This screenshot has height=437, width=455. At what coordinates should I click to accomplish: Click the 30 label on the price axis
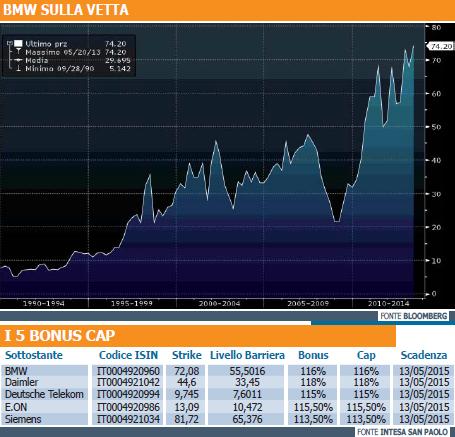click(x=436, y=194)
